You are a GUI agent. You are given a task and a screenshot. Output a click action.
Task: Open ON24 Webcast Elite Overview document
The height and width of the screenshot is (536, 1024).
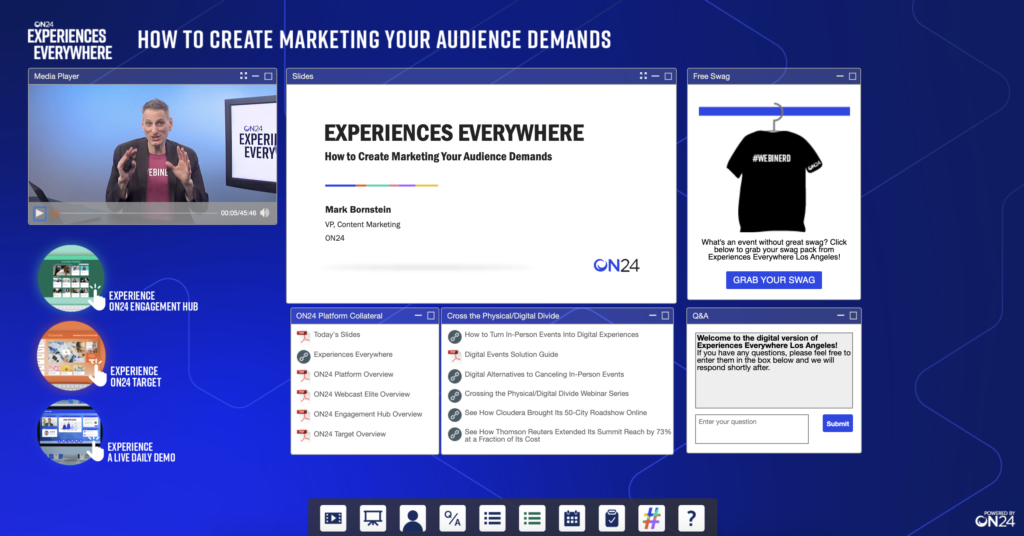pyautogui.click(x=361, y=394)
